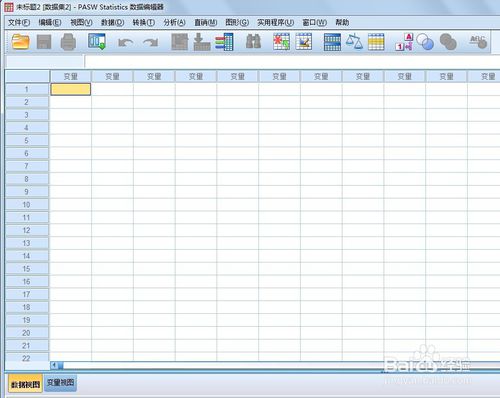Click the Redo arrow icon
The height and width of the screenshot is (398, 500).
tap(150, 43)
